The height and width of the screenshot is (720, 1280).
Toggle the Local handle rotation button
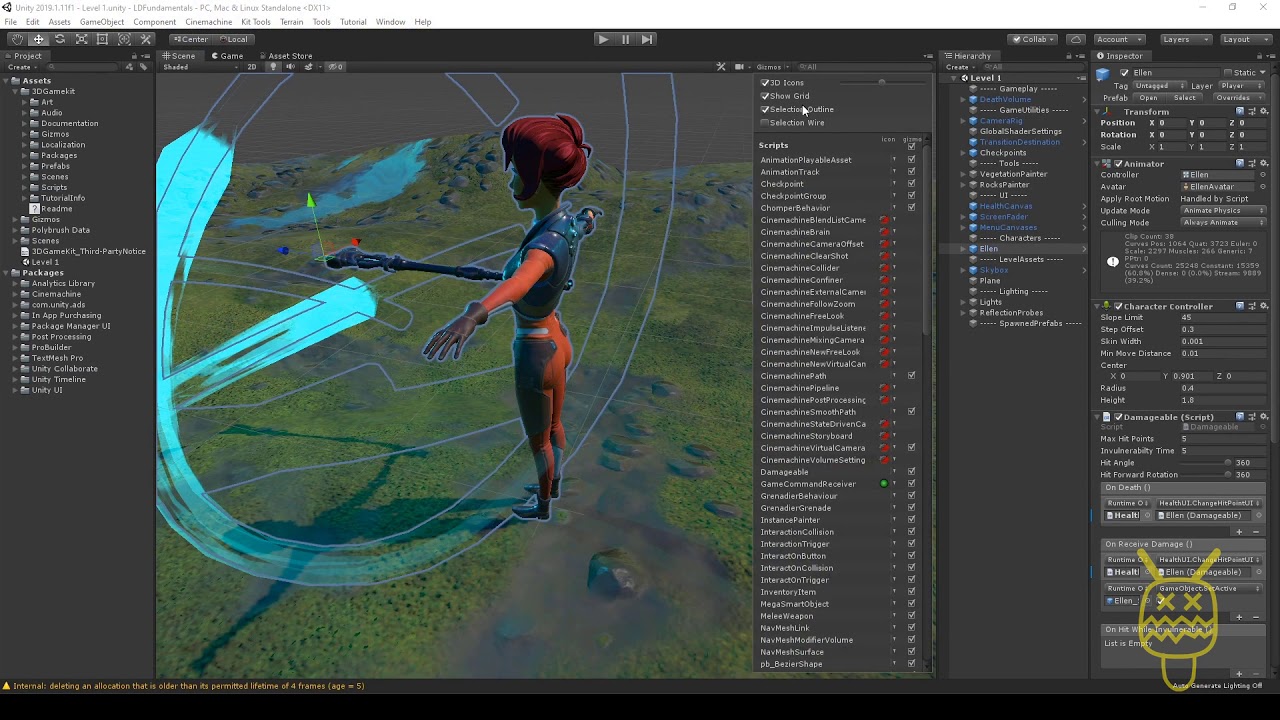point(232,39)
